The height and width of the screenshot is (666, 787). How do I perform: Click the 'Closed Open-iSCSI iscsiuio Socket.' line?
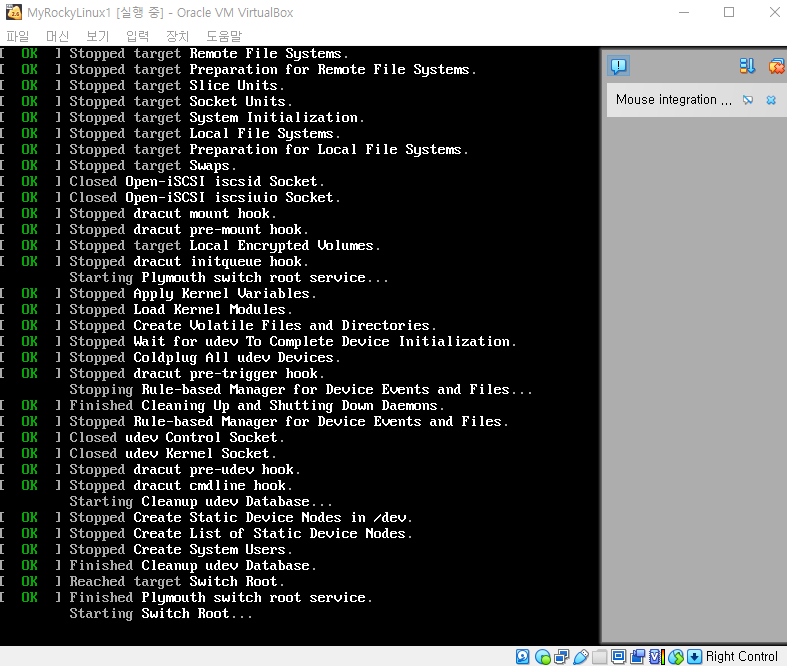(x=205, y=198)
